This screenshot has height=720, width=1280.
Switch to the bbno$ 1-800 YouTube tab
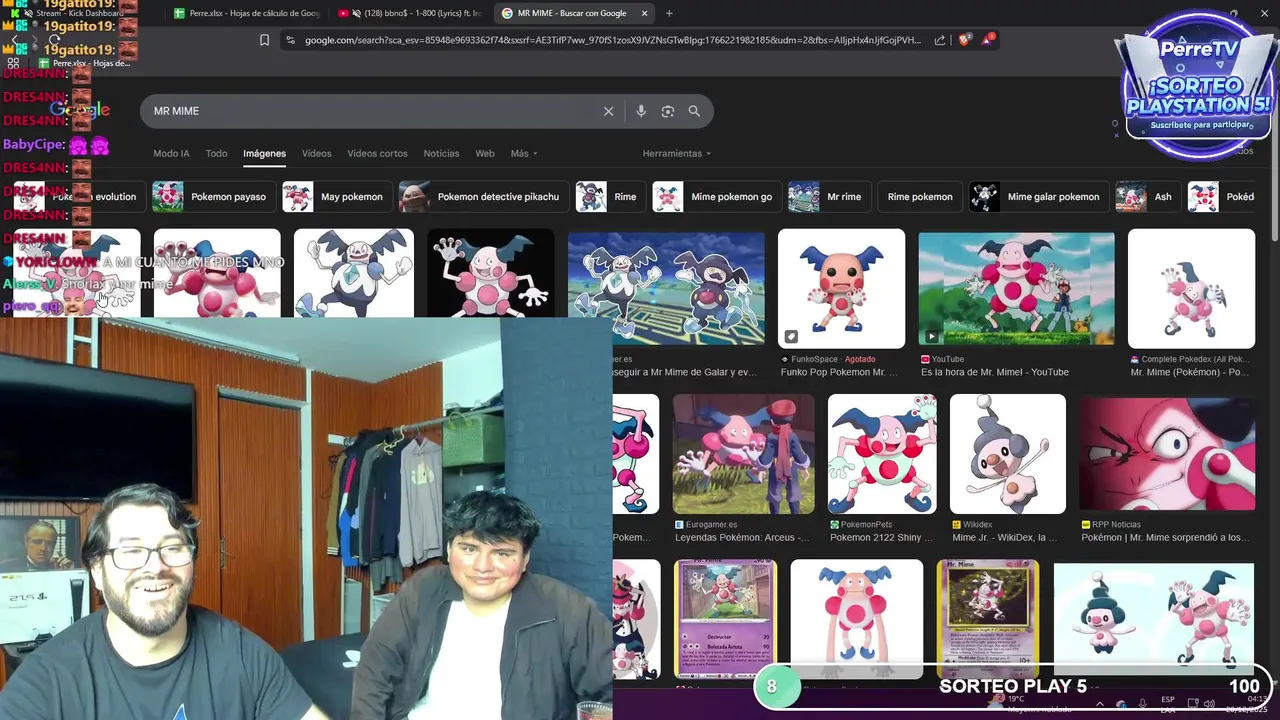pyautogui.click(x=410, y=13)
